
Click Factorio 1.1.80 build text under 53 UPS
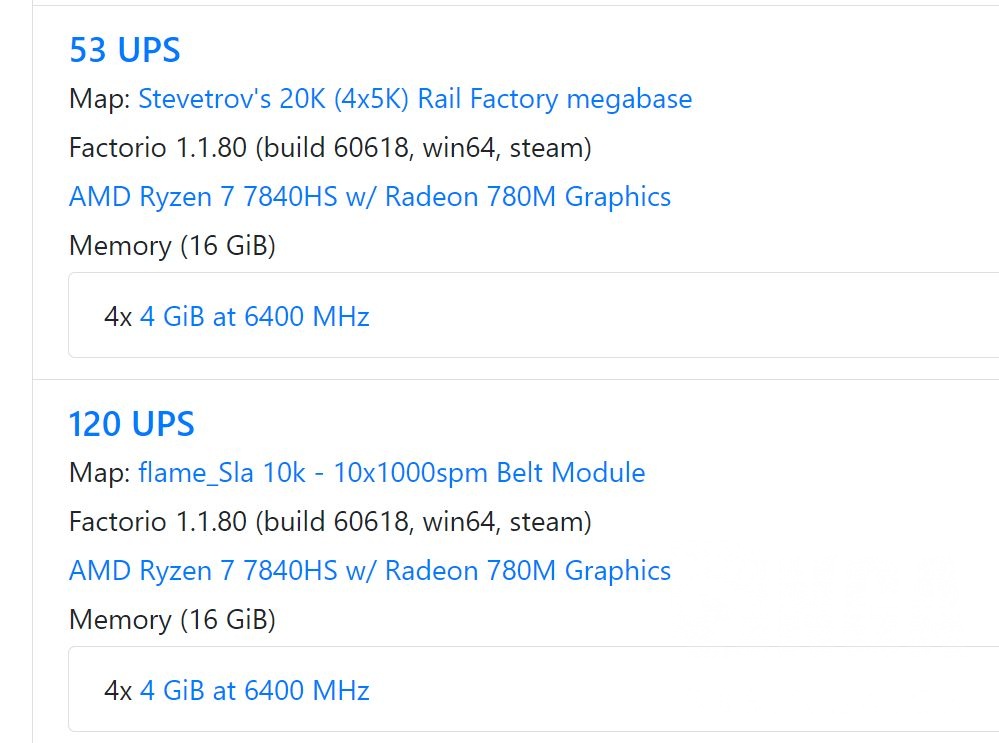pyautogui.click(x=330, y=148)
